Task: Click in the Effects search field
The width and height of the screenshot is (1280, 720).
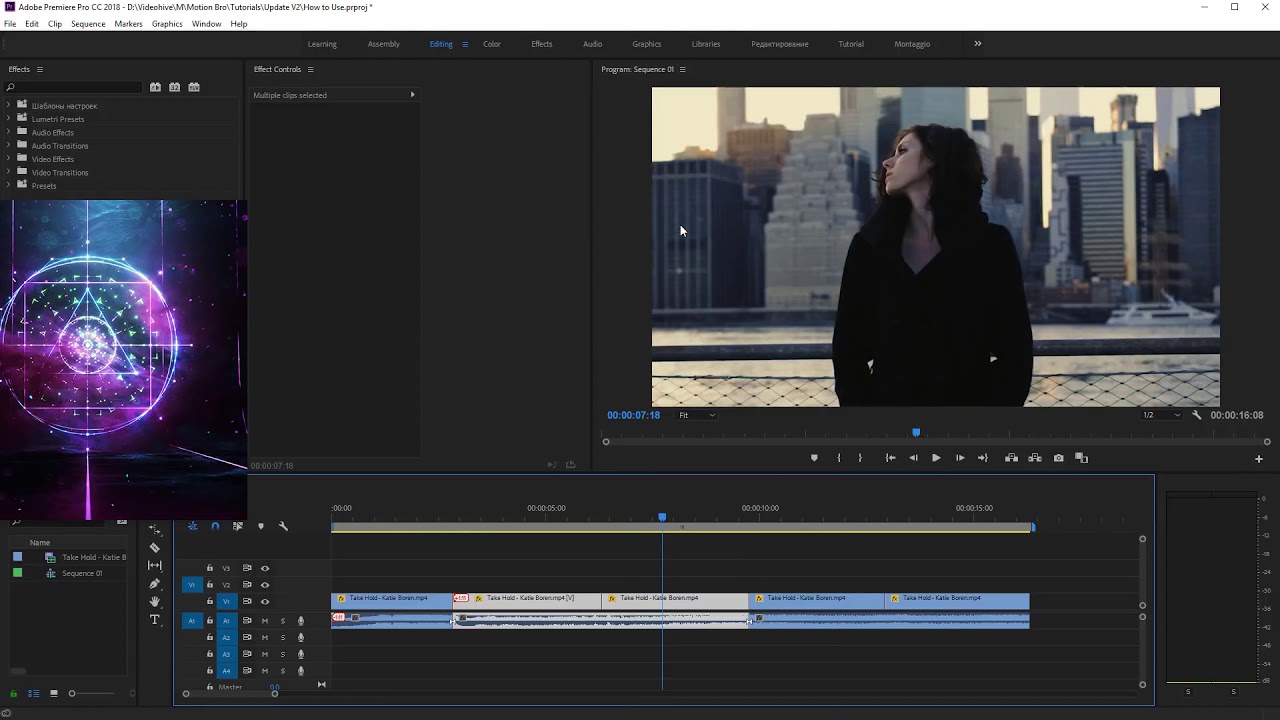Action: (75, 88)
